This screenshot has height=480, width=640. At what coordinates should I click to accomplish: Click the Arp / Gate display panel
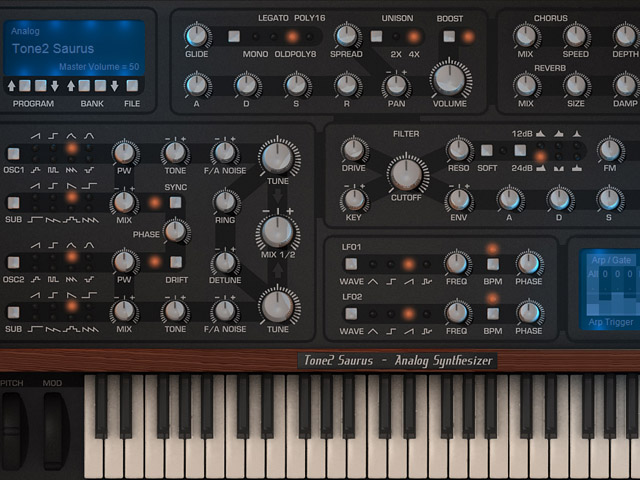[610, 290]
